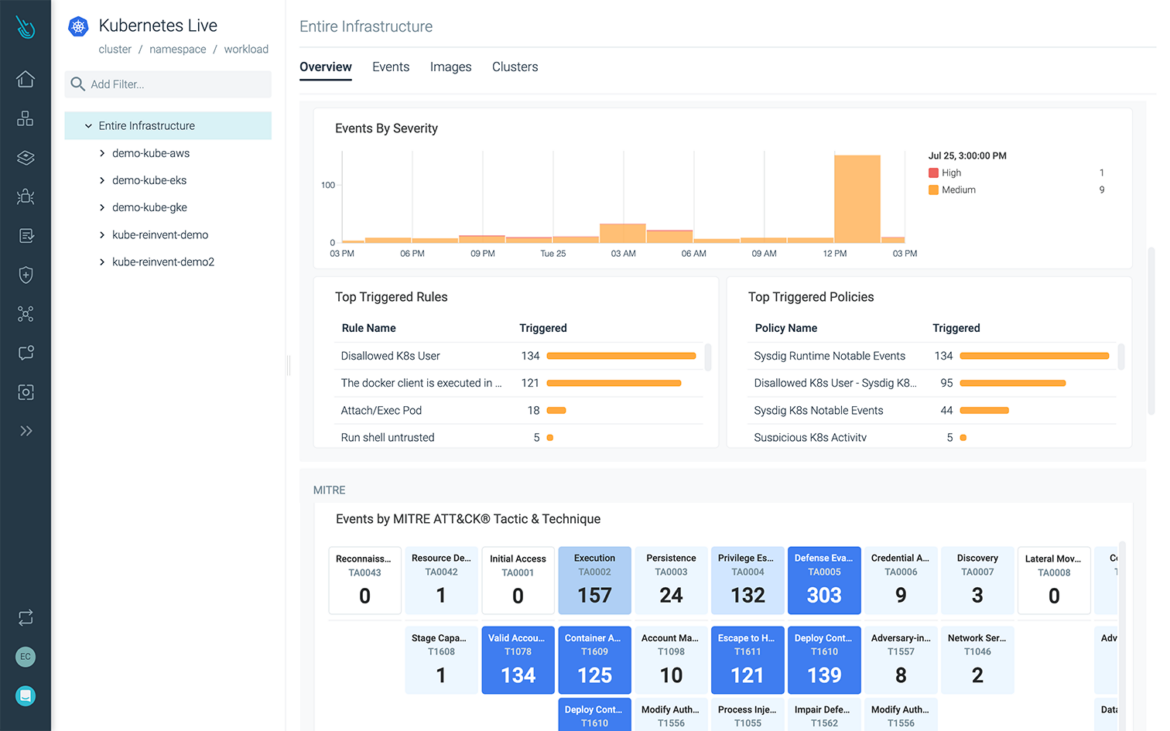Select the Valid Accounts T1078 technique card
The image size is (1170, 731).
click(518, 660)
